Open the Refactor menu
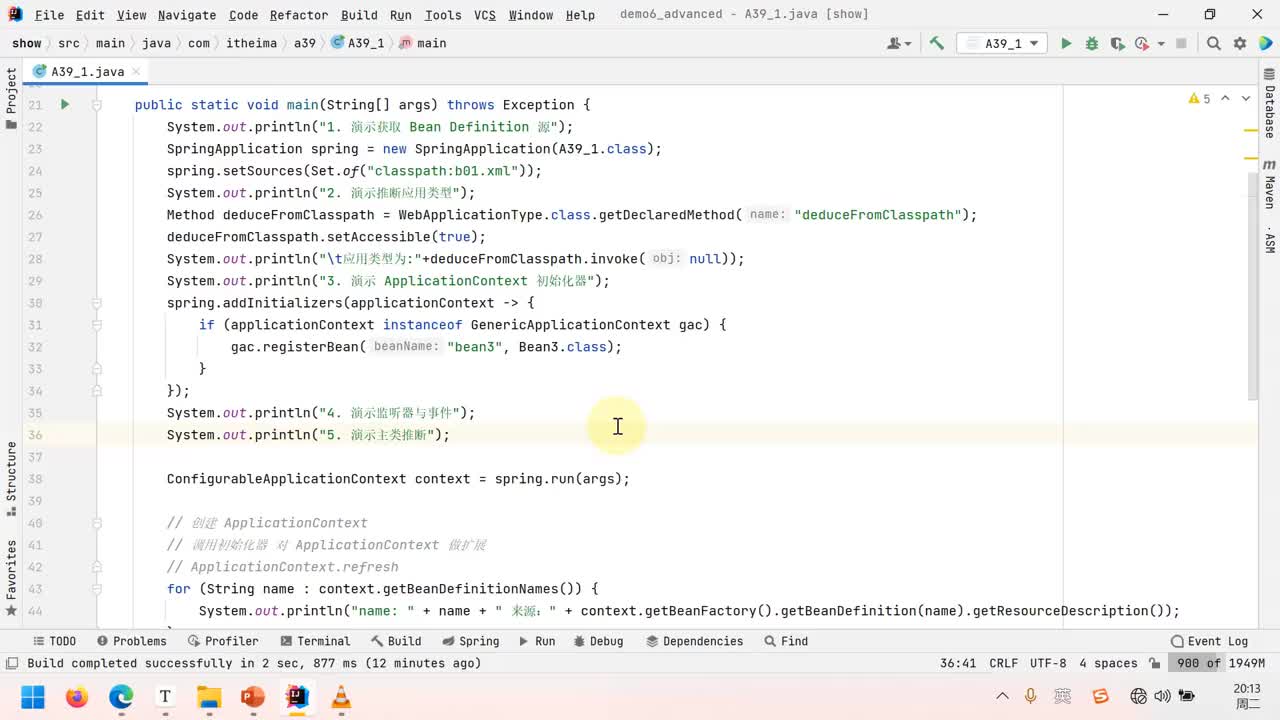Viewport: 1280px width, 720px height. click(x=299, y=15)
